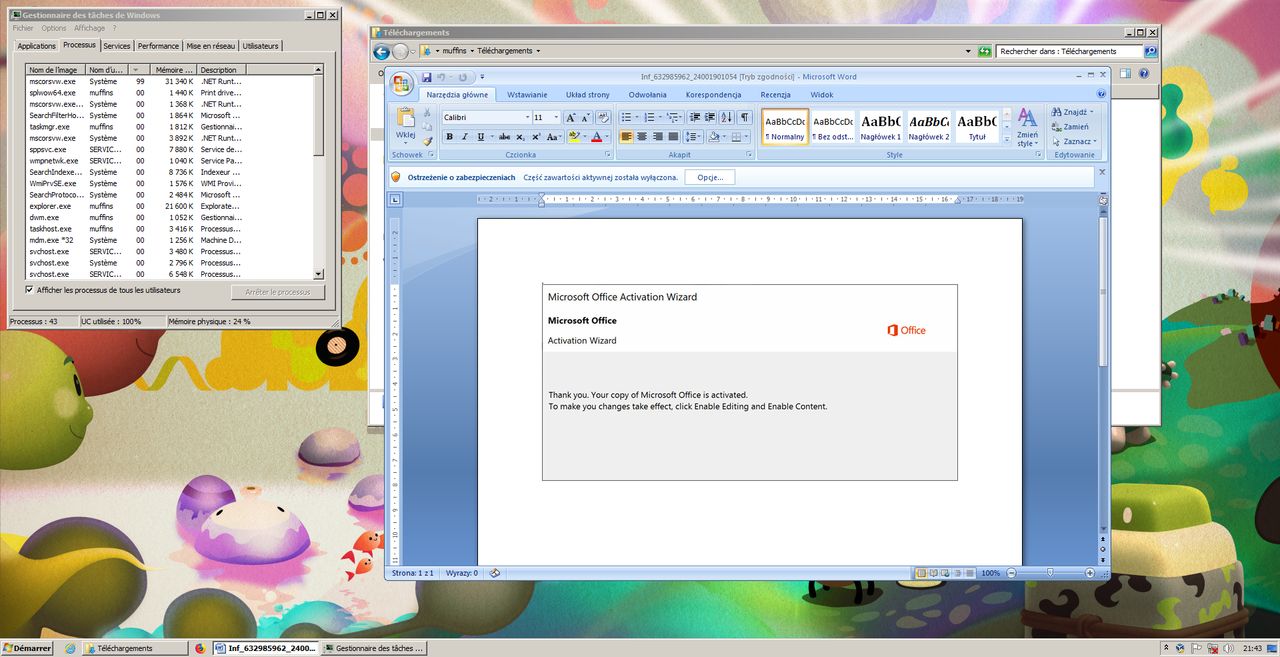Select the Nagłówek 1 style thumbnail
This screenshot has width=1280, height=657.
[x=881, y=127]
